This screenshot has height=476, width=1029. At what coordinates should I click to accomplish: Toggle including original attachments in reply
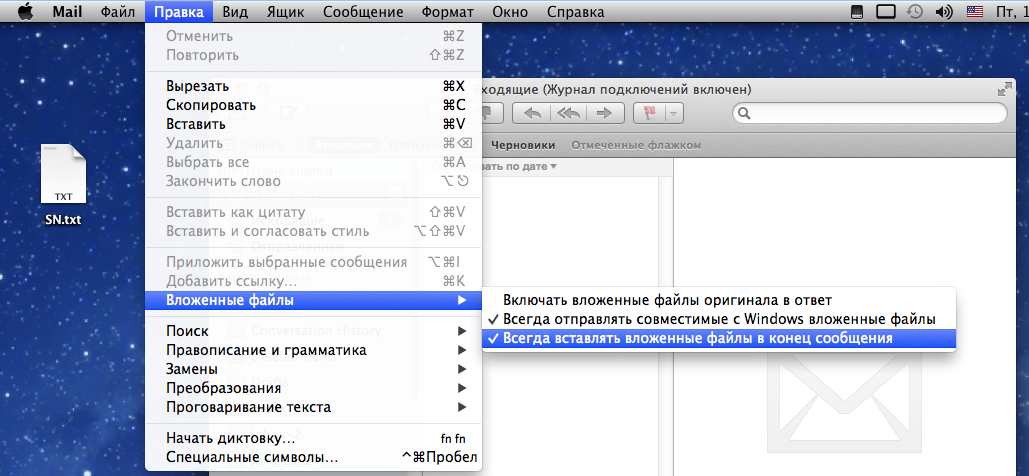coord(719,300)
